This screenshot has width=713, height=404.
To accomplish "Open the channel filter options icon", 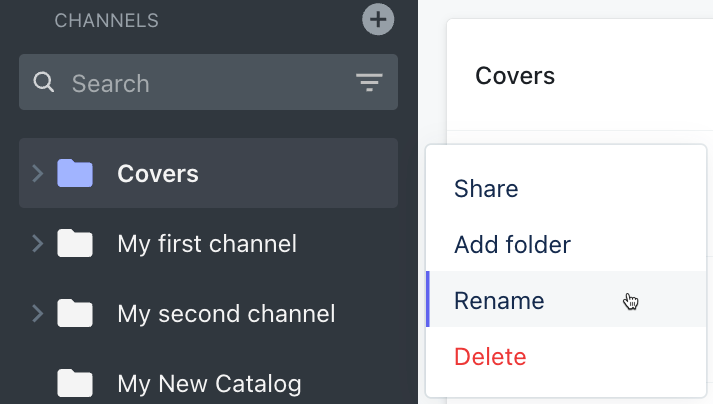I will point(370,82).
